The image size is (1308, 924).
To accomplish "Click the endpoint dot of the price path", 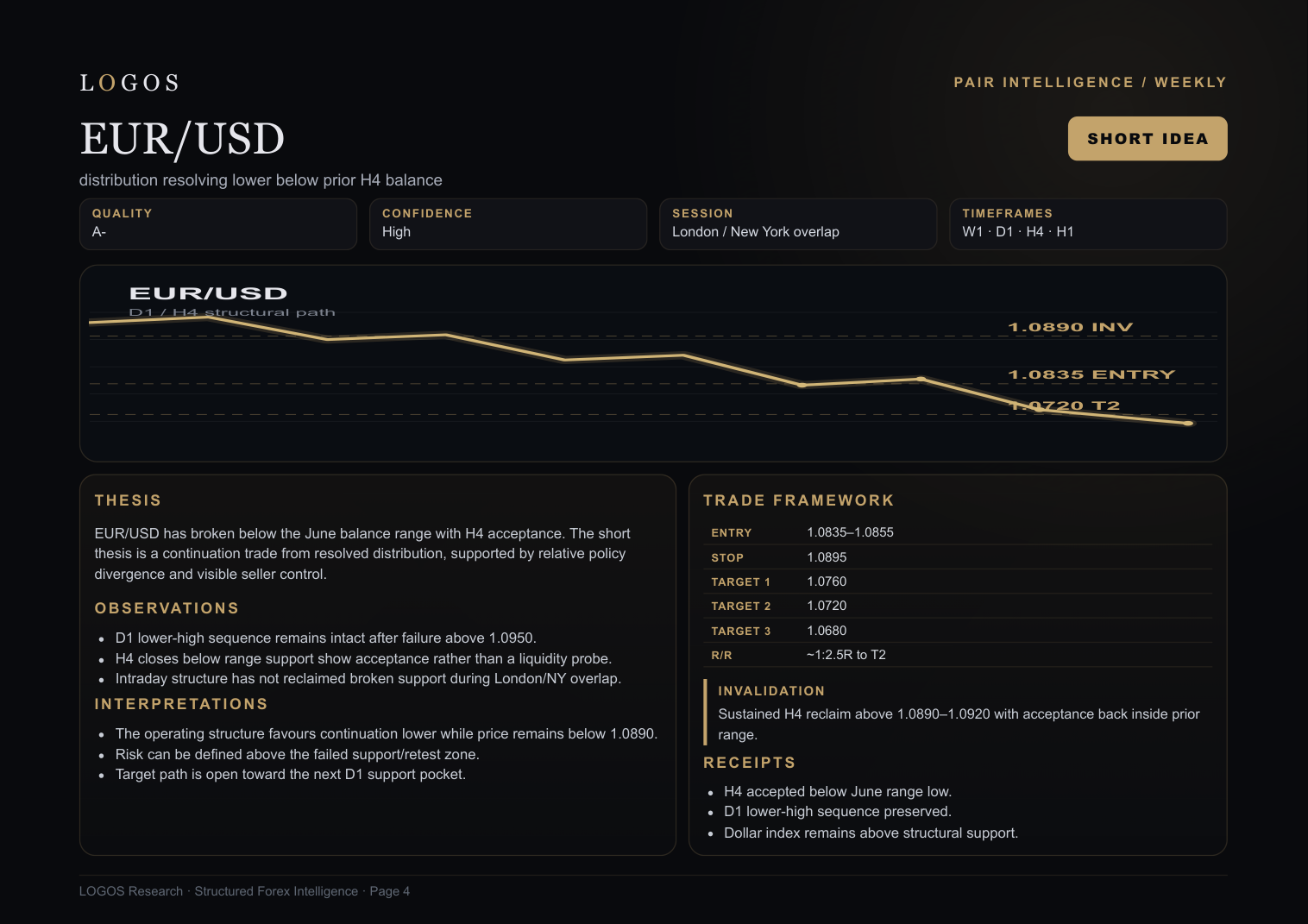I will pyautogui.click(x=1188, y=424).
